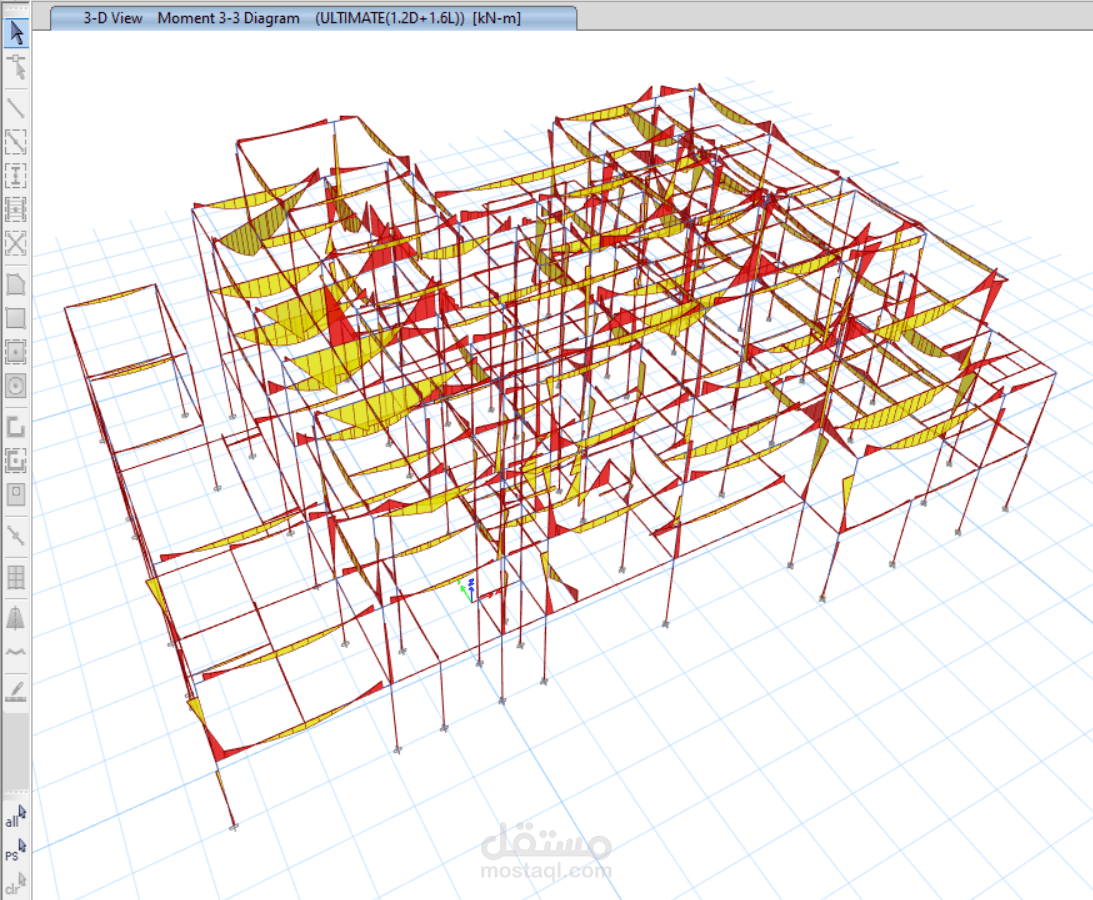Screen dimensions: 1093x900
Task: Activate Quick Draw Beams/Columns in region tool
Action: pyautogui.click(x=16, y=142)
